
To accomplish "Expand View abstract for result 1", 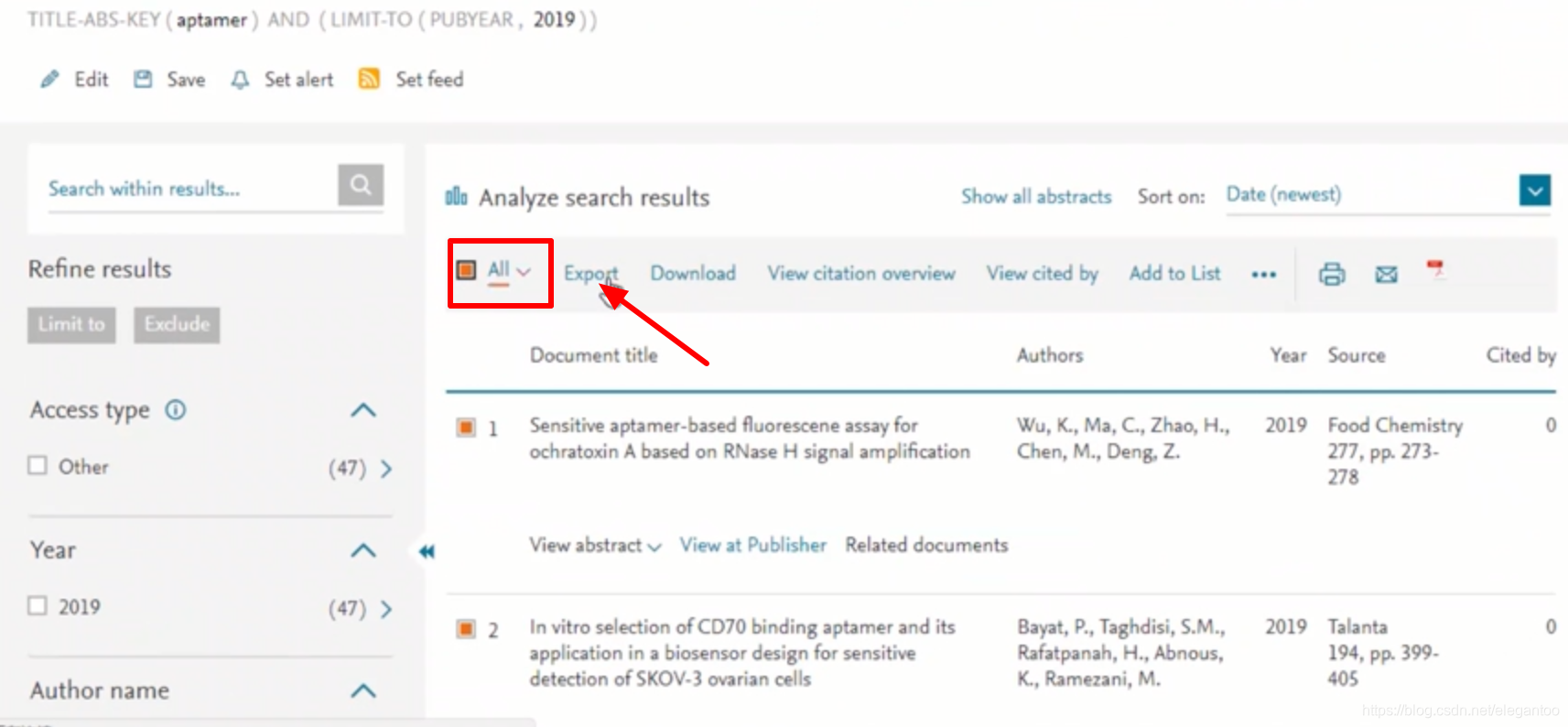I will tap(595, 546).
